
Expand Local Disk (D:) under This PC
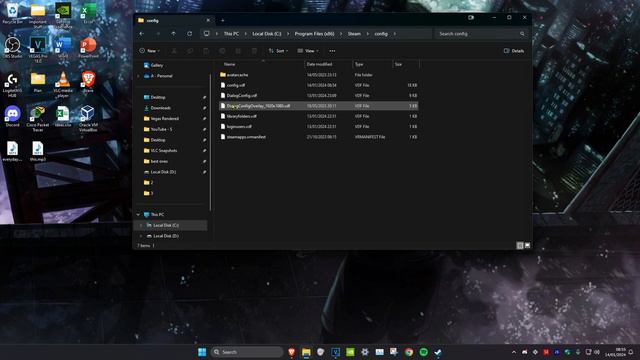tap(141, 236)
